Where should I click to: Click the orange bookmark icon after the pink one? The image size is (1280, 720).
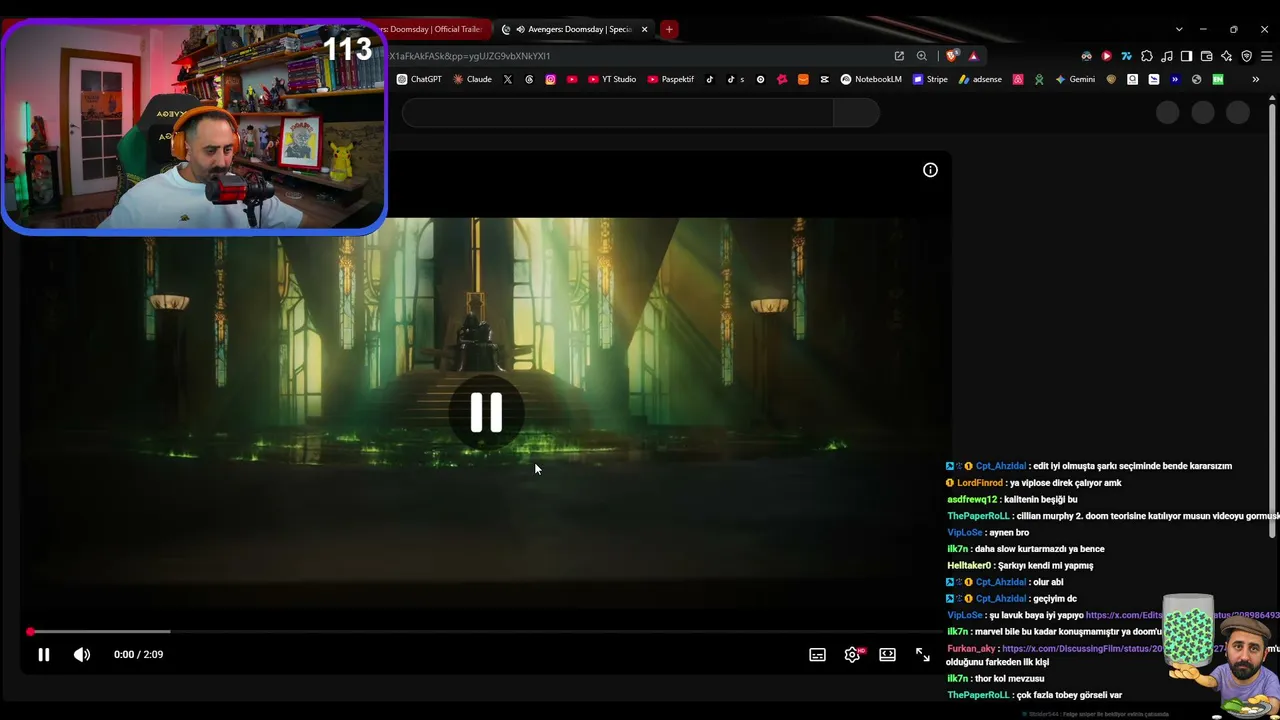803,79
